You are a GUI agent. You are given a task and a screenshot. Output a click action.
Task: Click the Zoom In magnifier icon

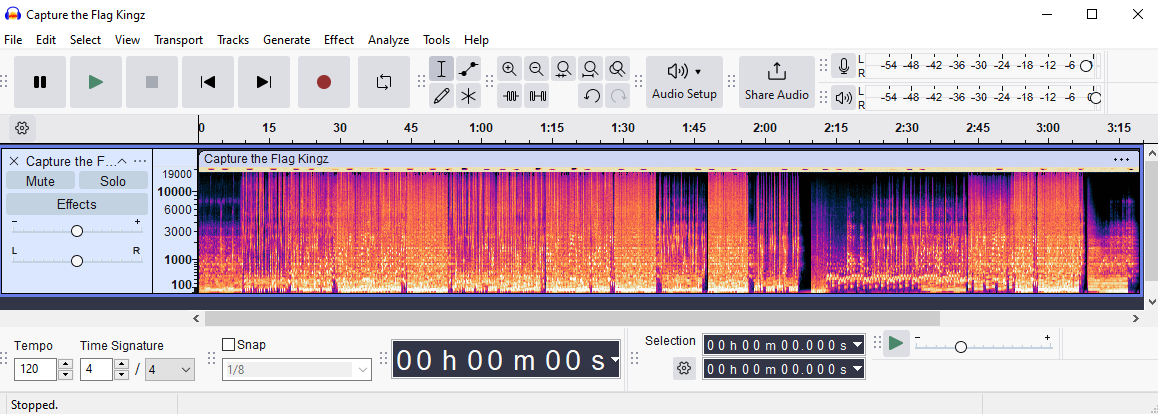point(510,69)
